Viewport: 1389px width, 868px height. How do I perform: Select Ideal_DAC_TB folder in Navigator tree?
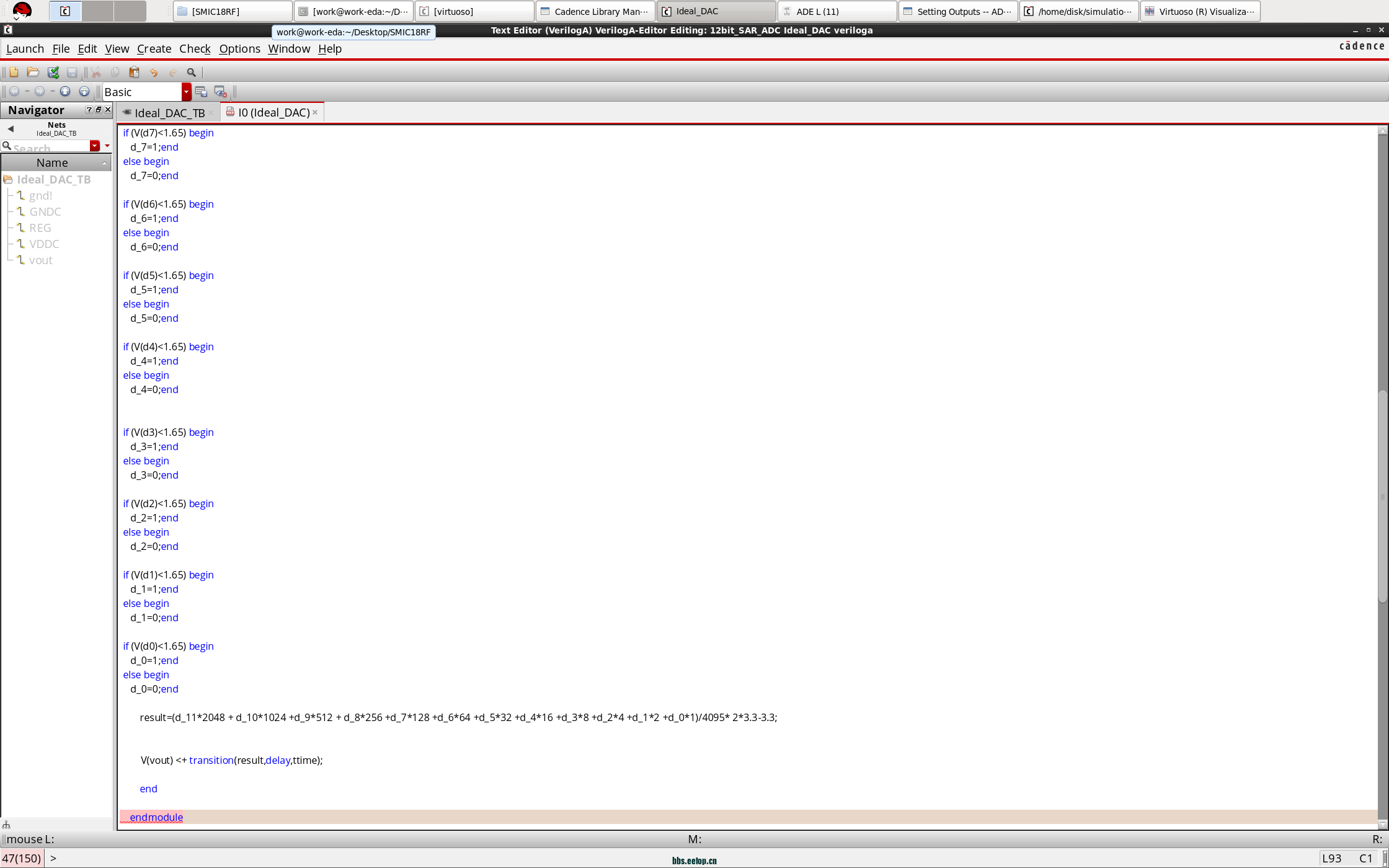[54, 179]
